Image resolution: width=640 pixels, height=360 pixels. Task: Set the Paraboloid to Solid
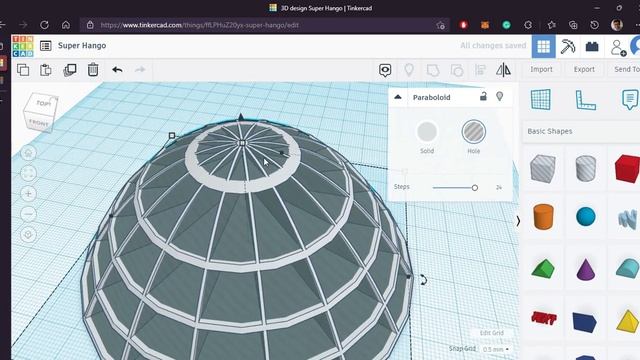click(427, 132)
